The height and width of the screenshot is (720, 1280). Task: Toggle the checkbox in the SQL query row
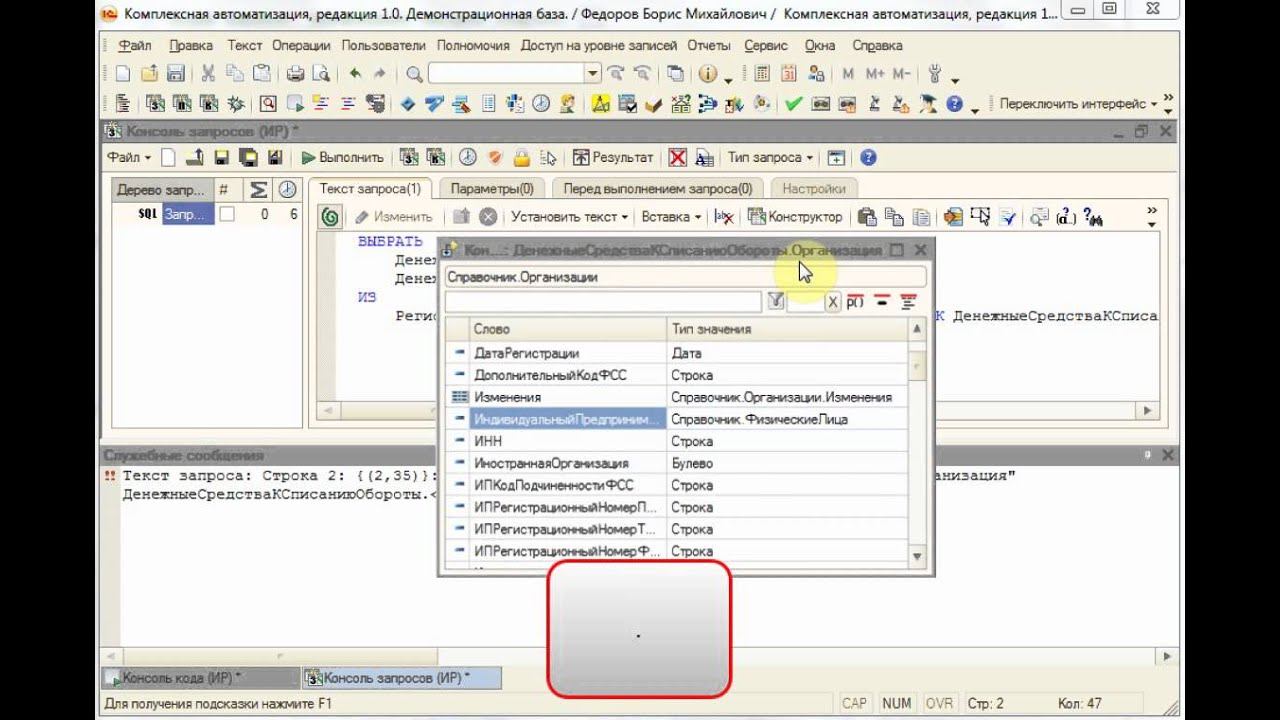pos(227,214)
